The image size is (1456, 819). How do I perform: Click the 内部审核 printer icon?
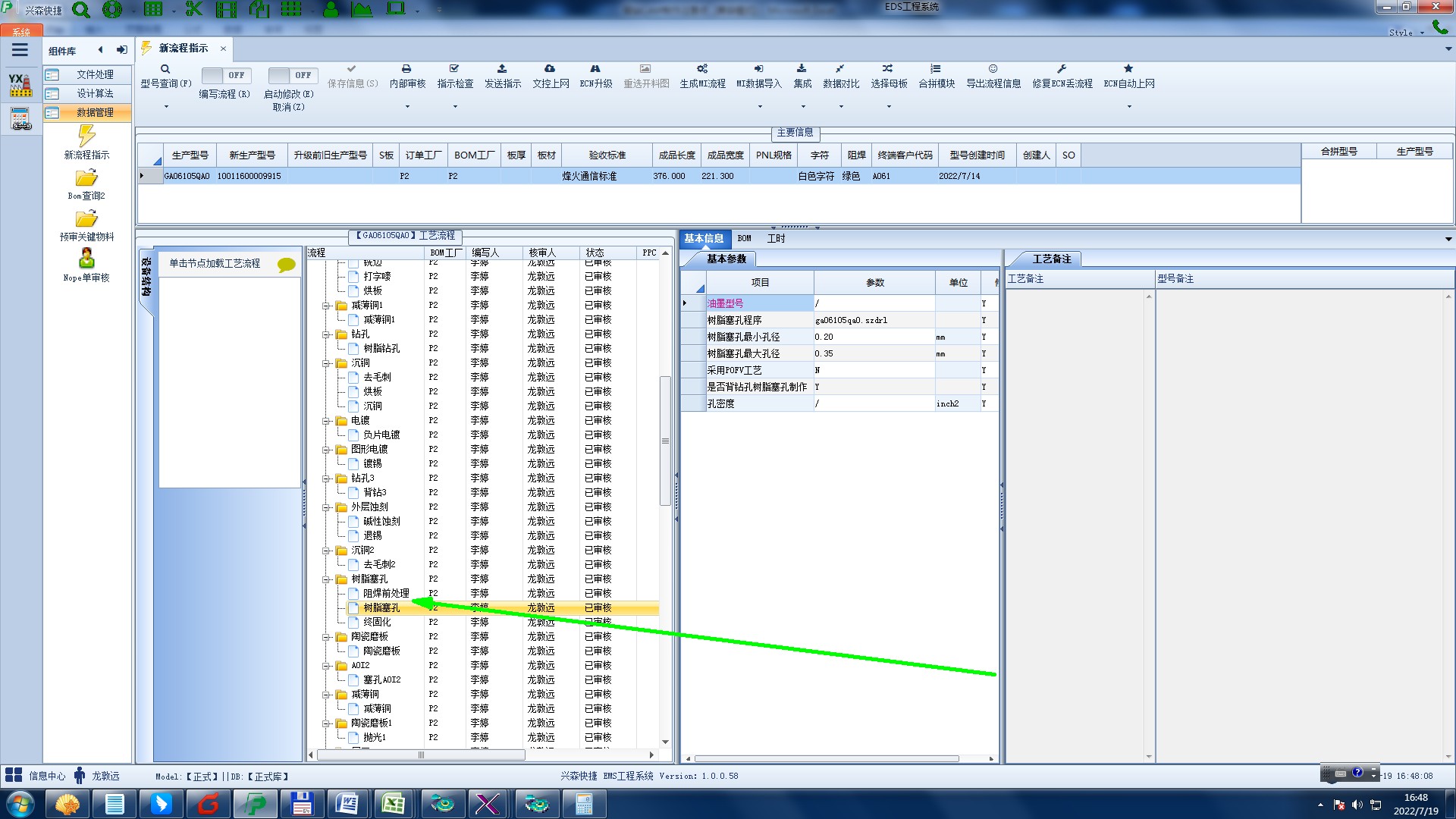coord(406,69)
